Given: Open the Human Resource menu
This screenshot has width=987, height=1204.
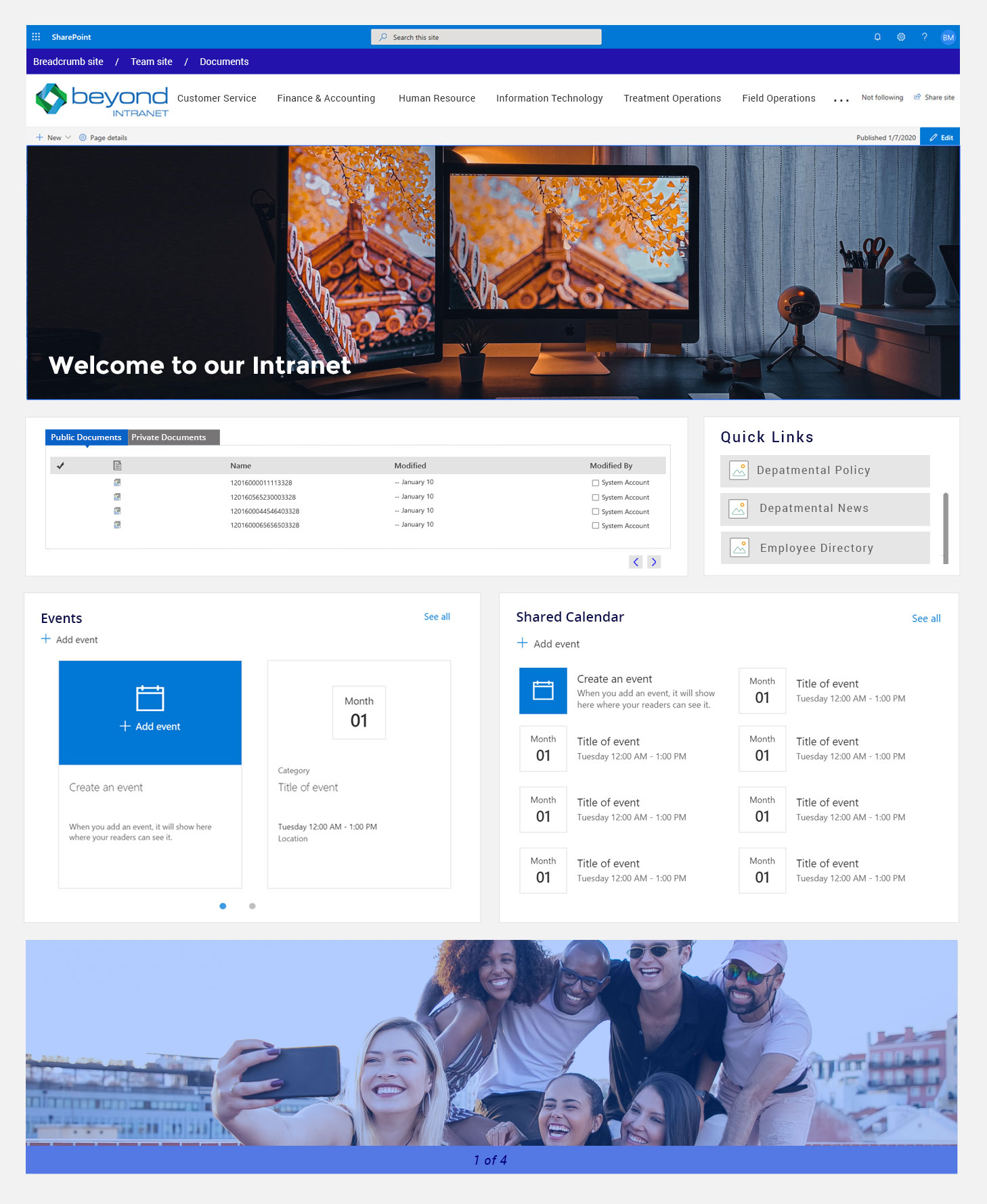Looking at the screenshot, I should coord(437,98).
